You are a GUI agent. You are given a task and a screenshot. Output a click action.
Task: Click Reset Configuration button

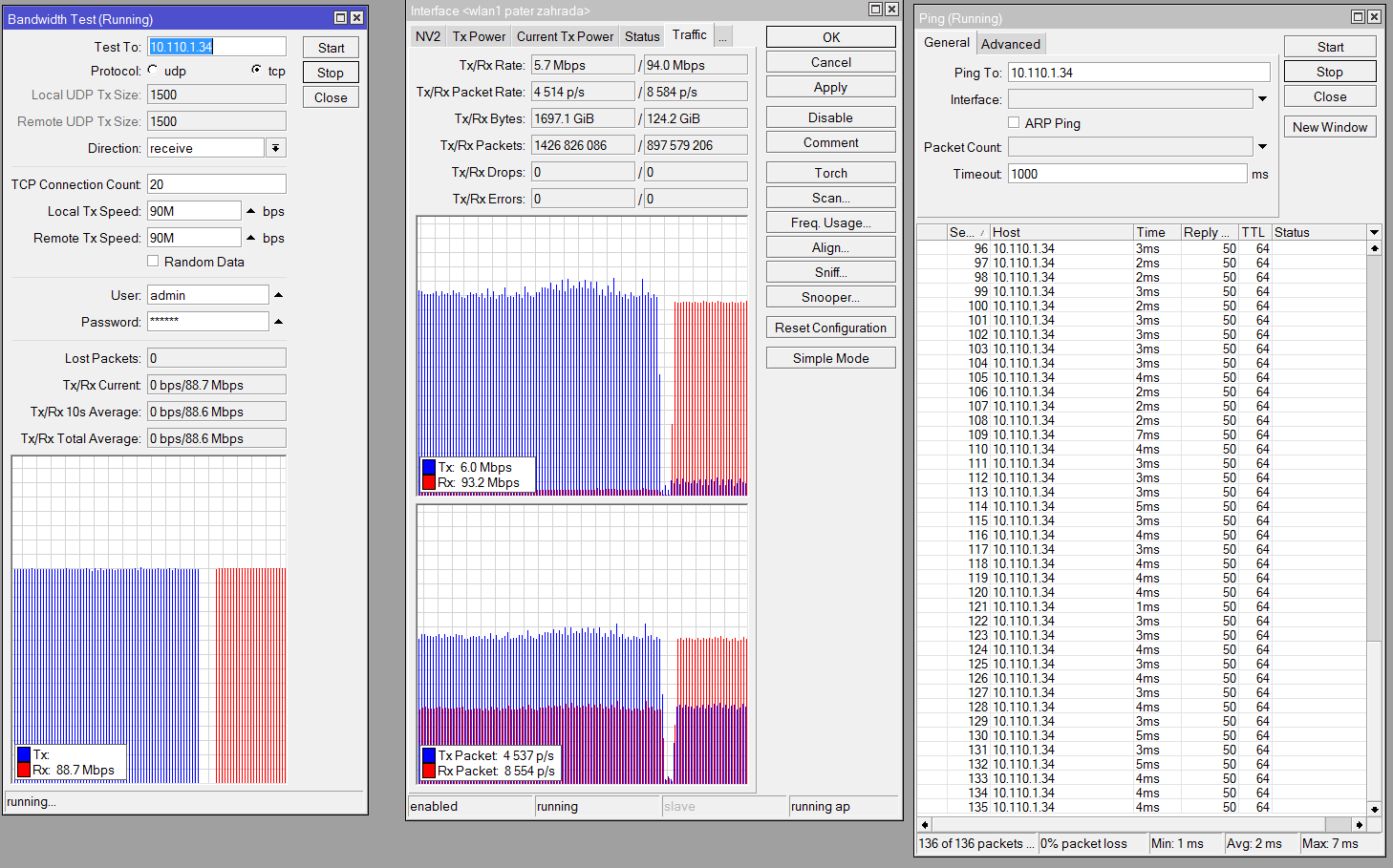[x=831, y=328]
